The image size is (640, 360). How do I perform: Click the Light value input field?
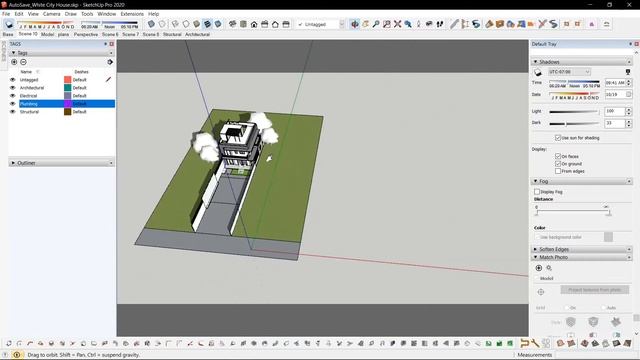[x=615, y=111]
